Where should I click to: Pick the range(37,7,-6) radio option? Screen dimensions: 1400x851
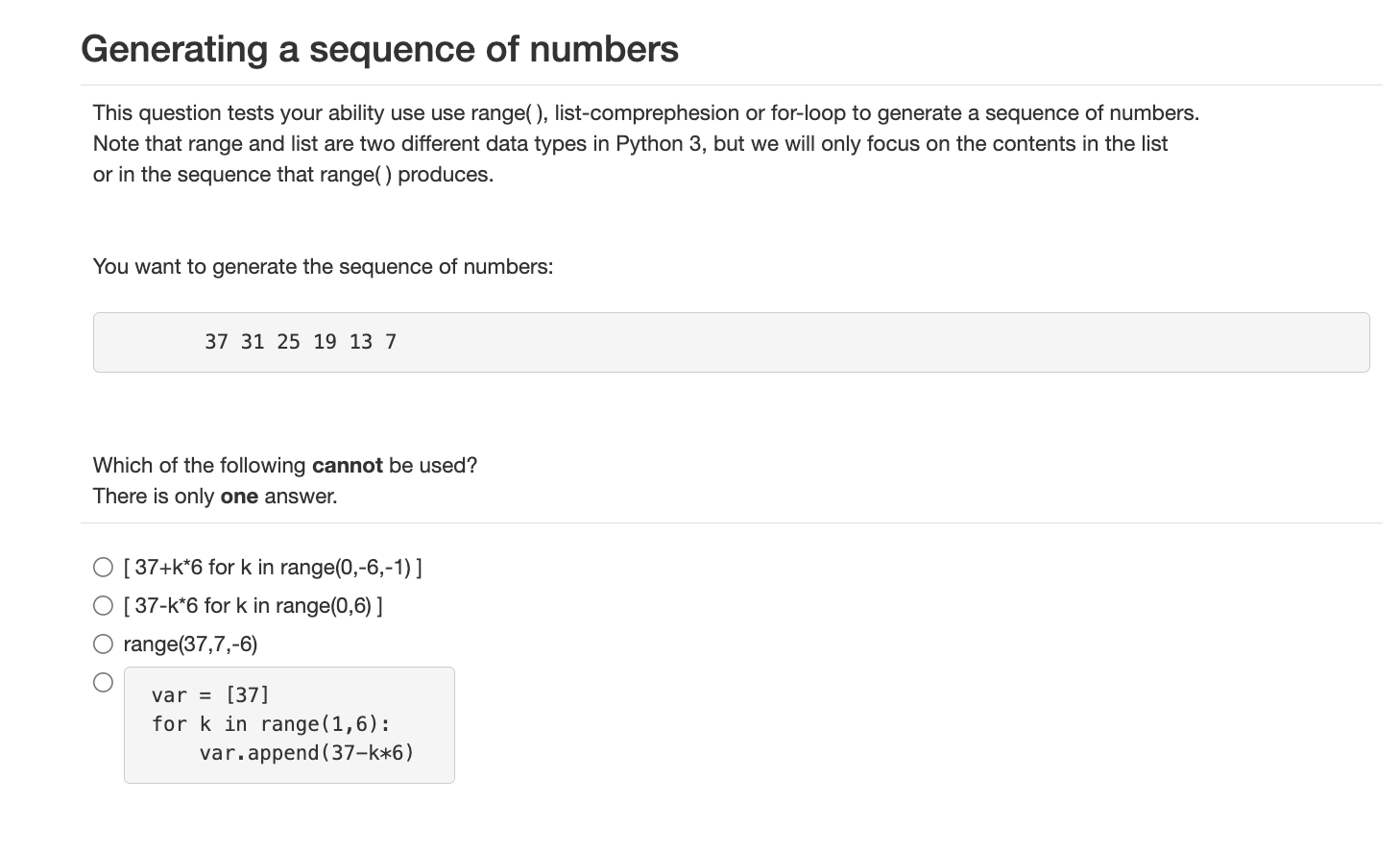coord(104,644)
